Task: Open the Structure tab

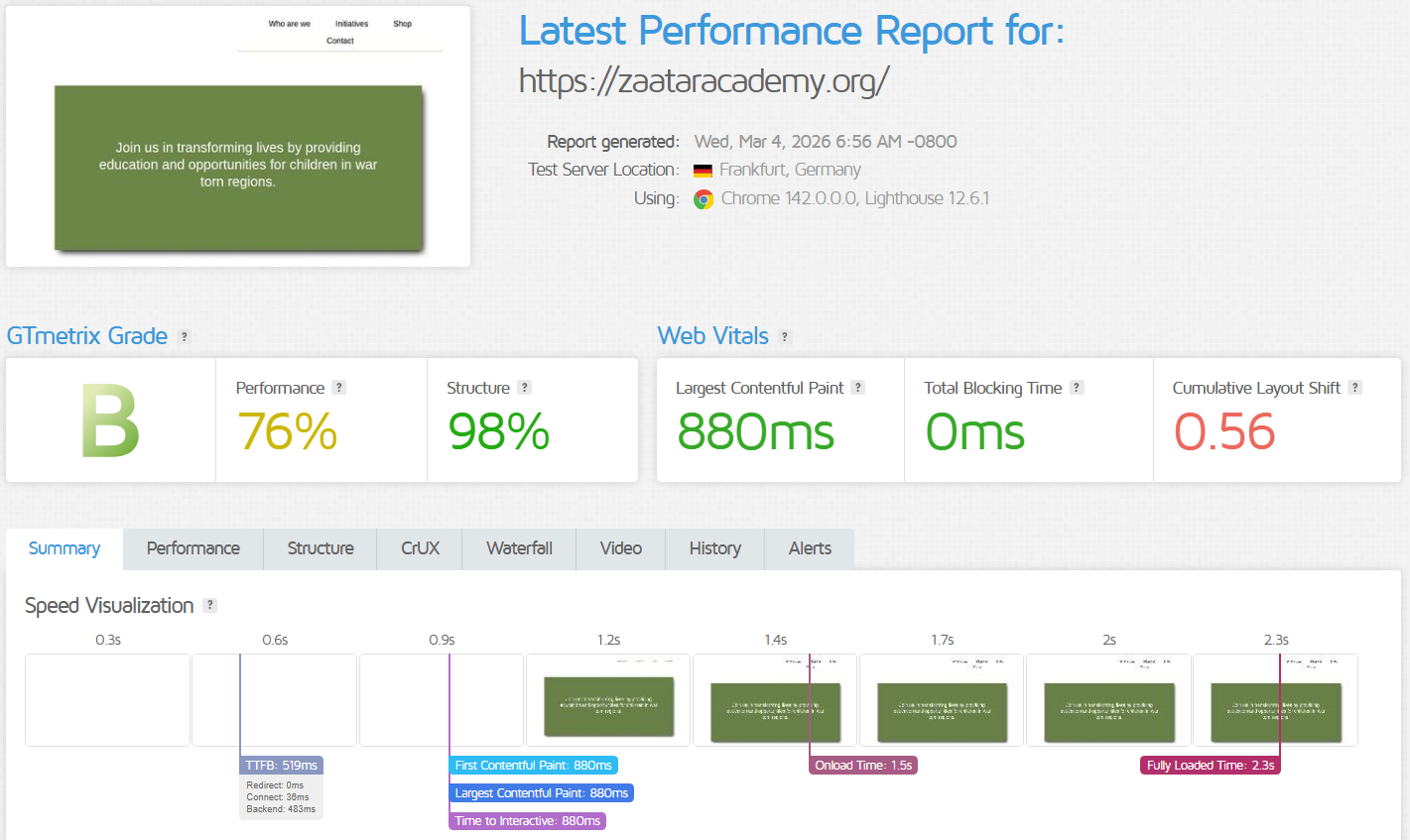Action: (x=320, y=548)
